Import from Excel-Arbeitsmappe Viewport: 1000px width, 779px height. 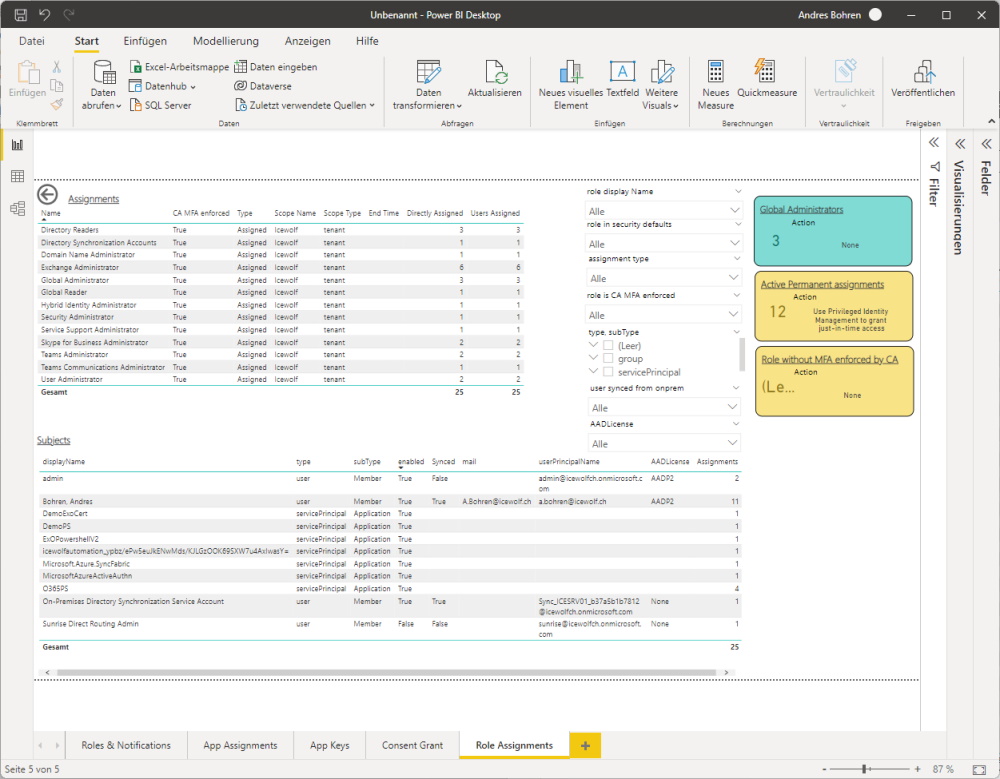(179, 67)
